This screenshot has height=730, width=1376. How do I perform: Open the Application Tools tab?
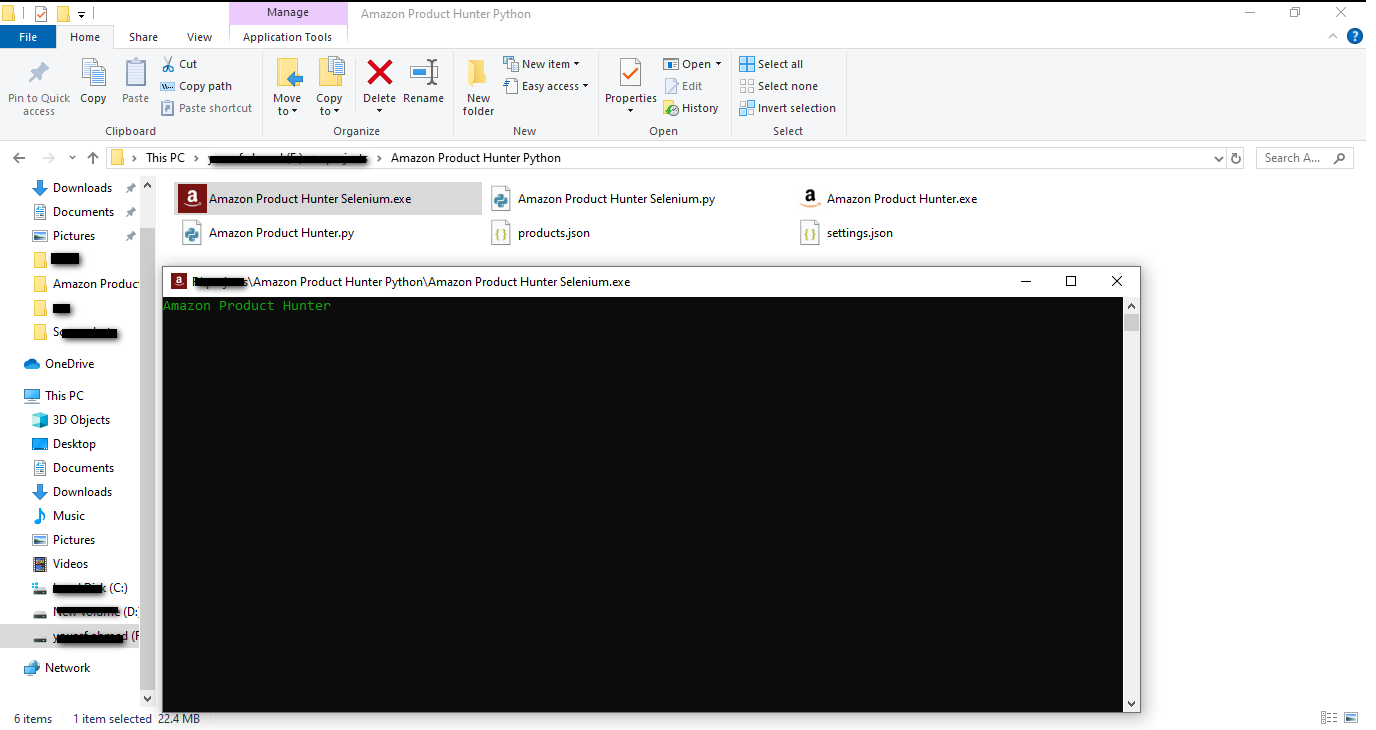(287, 37)
